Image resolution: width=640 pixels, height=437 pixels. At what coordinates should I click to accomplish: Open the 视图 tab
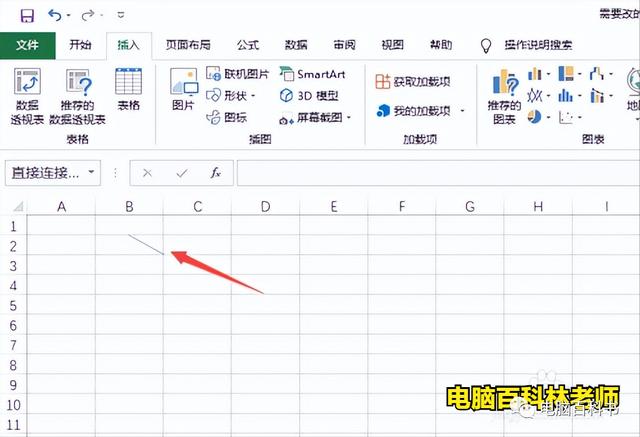point(393,45)
